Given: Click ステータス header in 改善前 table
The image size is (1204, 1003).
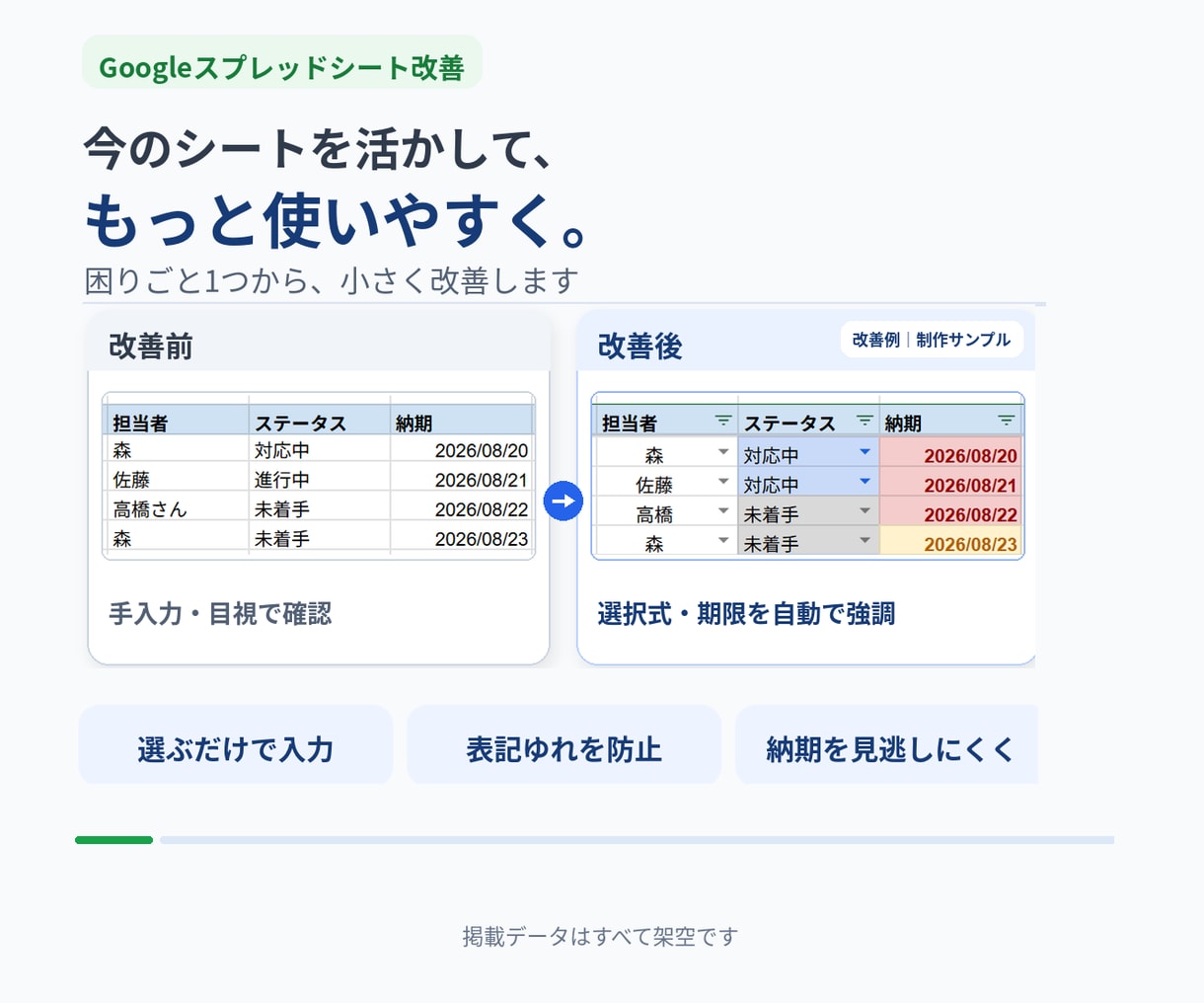Looking at the screenshot, I should (x=319, y=422).
